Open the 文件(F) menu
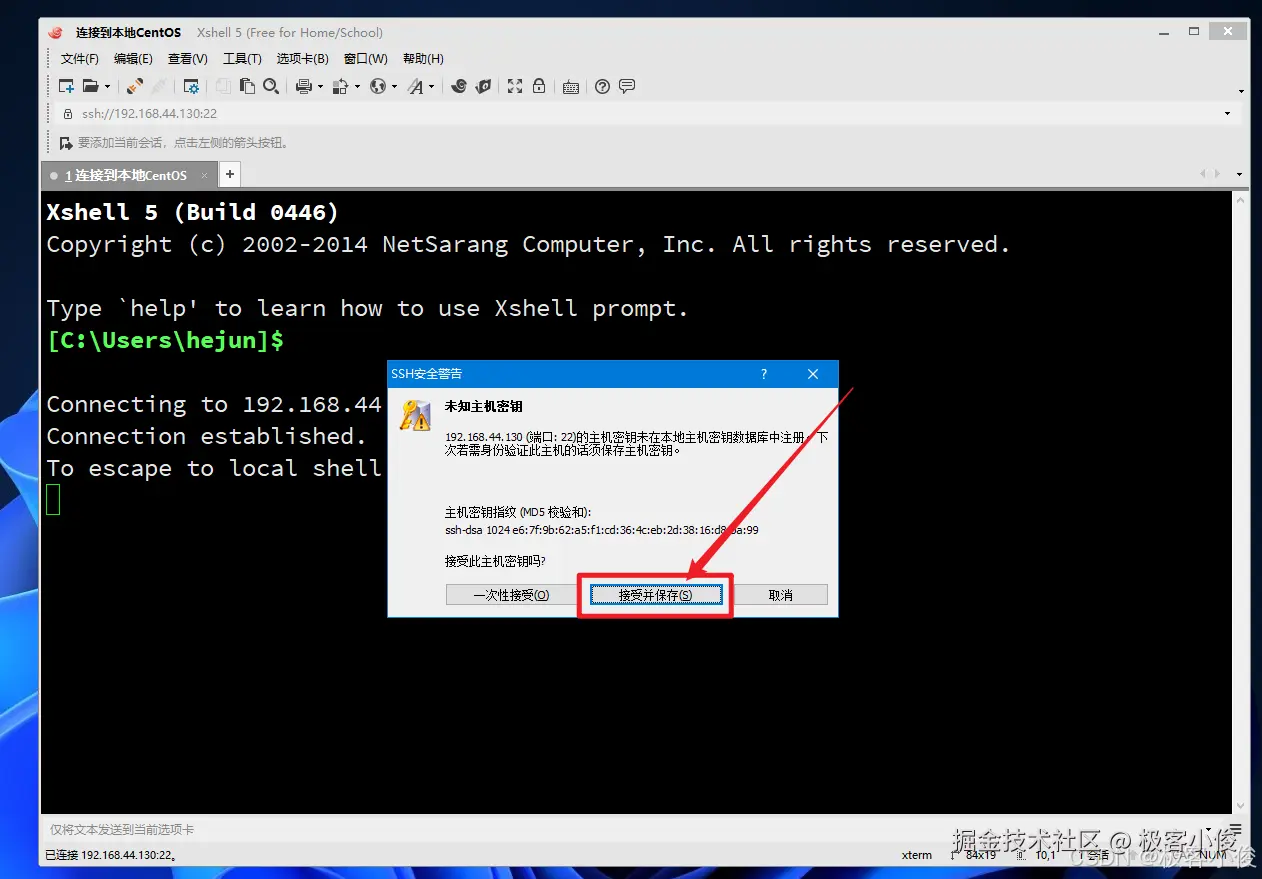Viewport: 1262px width, 879px height. (80, 59)
